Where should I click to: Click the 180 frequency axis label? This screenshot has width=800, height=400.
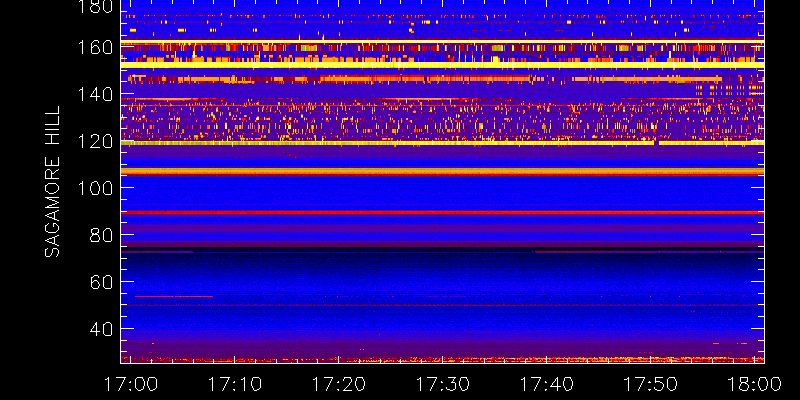click(95, 5)
